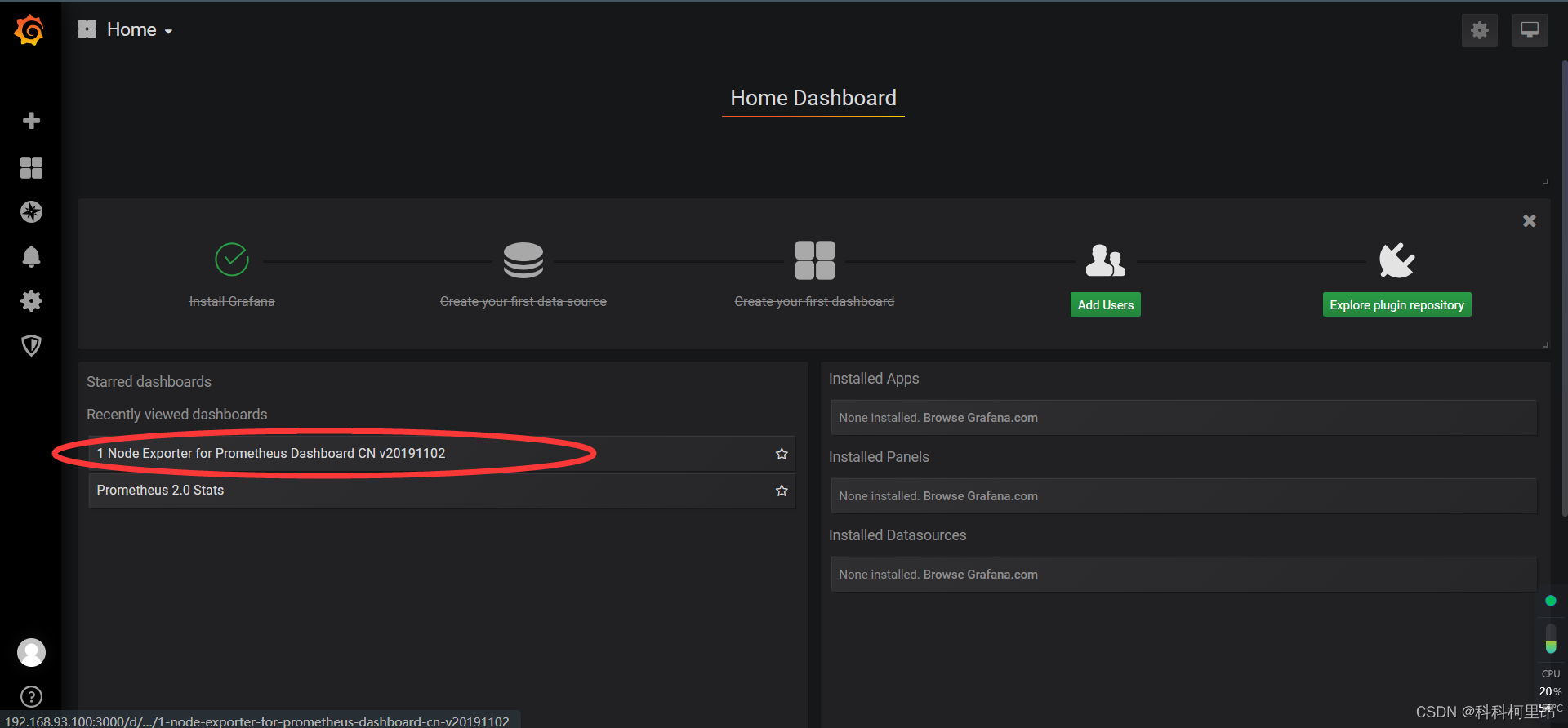Click Browse Grafana.com under Installed Datasources
This screenshot has height=728, width=1568.
(x=980, y=575)
